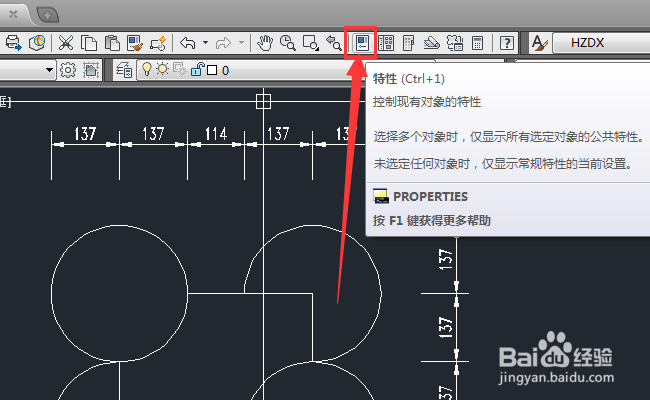Open the Sheet Set Manager icon
The height and width of the screenshot is (400, 650).
click(432, 43)
